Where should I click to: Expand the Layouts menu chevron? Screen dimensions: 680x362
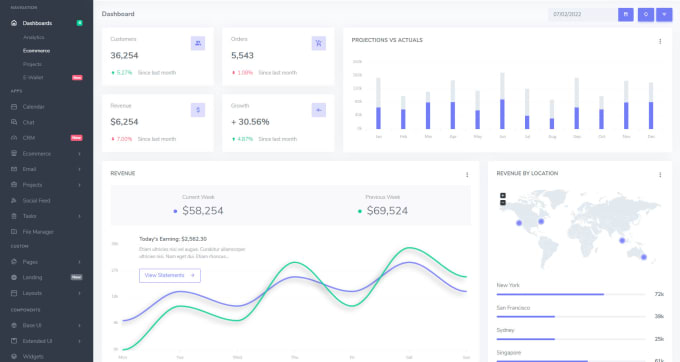[79, 294]
